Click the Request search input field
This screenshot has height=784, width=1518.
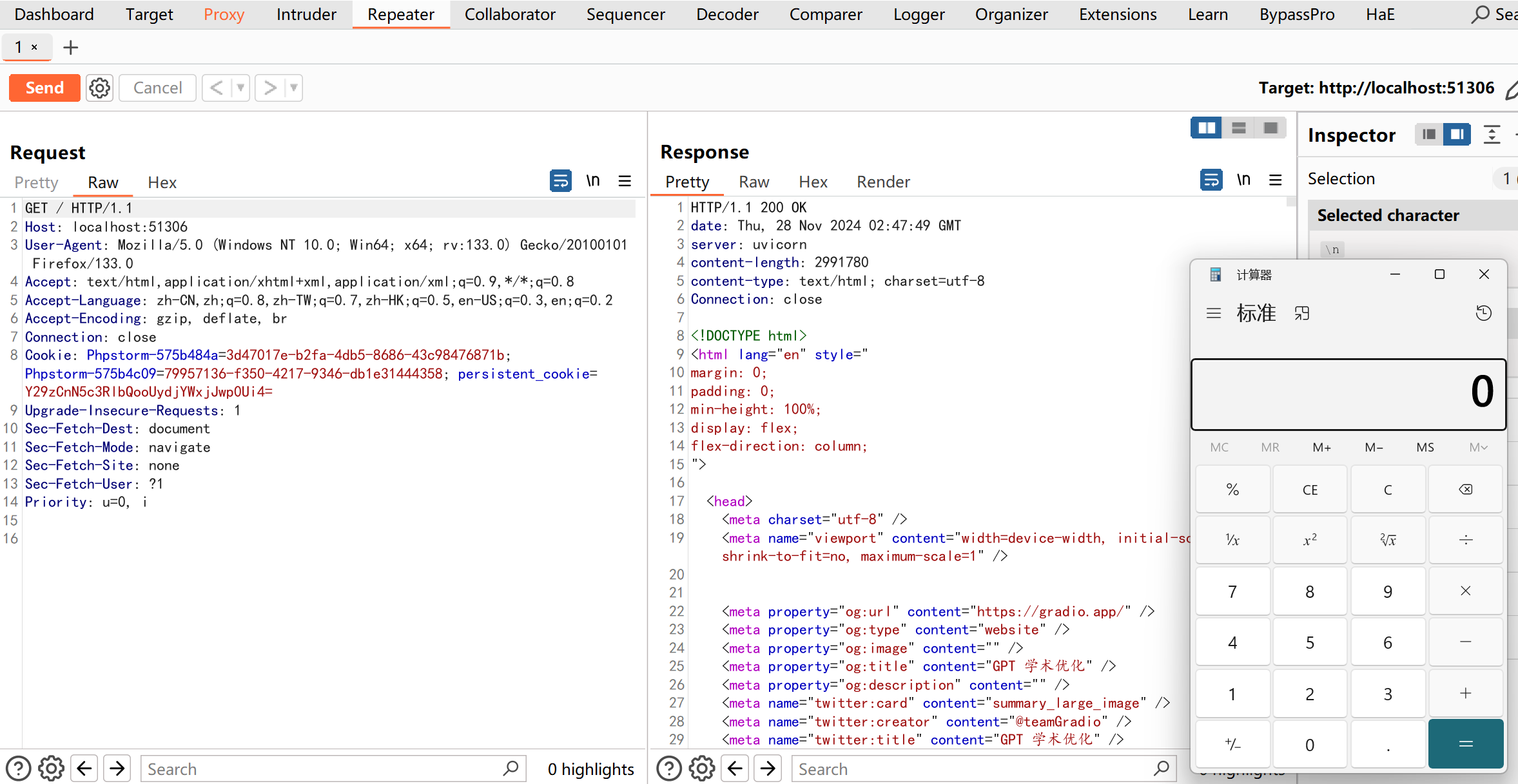[x=322, y=769]
